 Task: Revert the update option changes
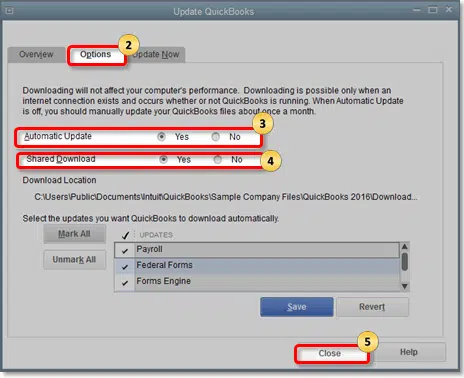point(372,307)
